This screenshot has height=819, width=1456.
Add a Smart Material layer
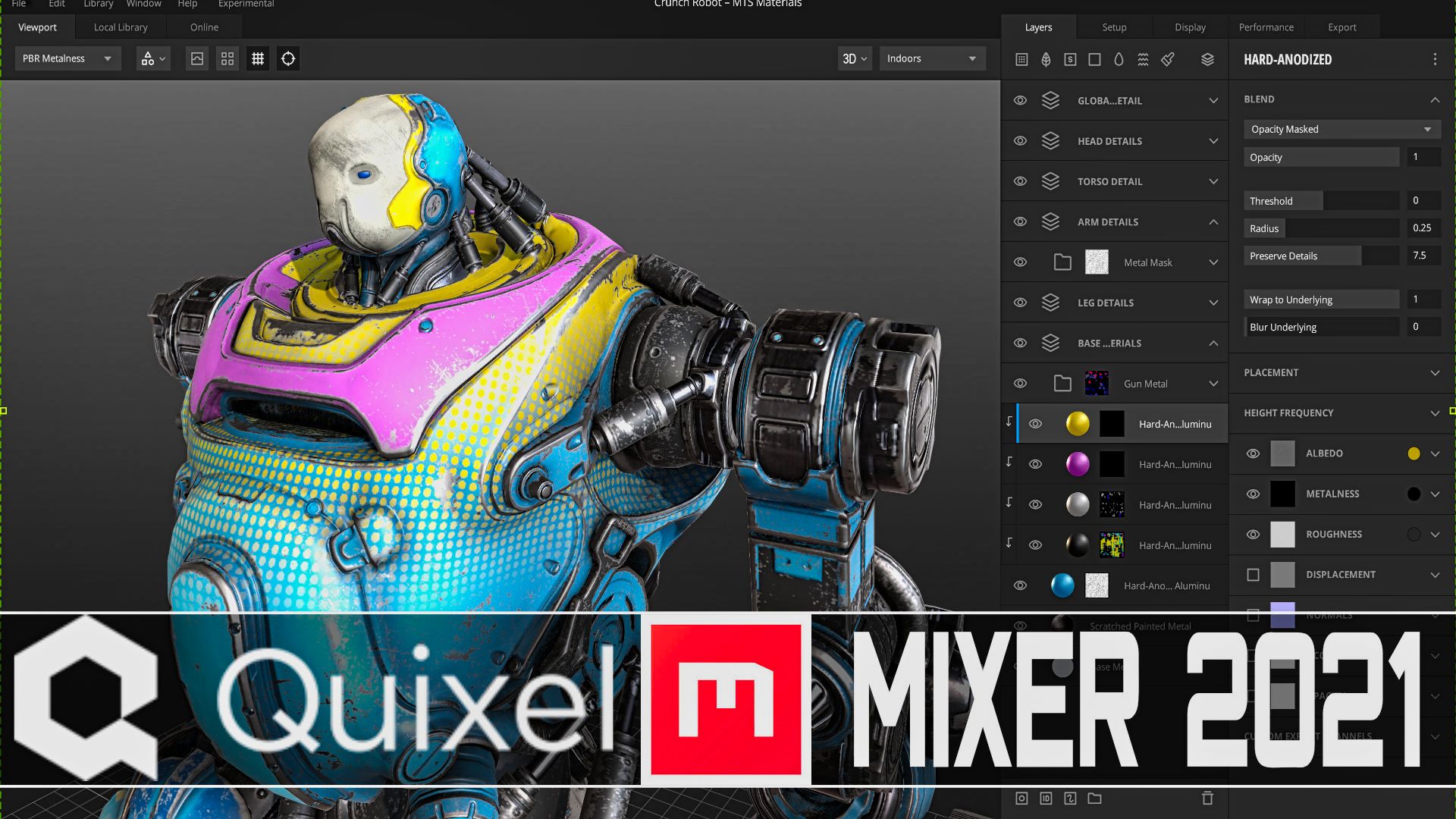[1070, 59]
